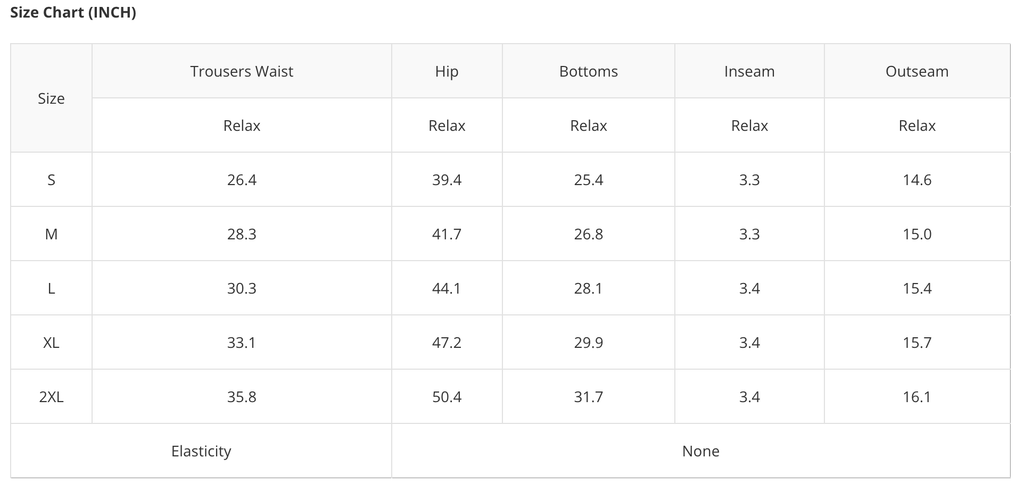Image resolution: width=1024 pixels, height=500 pixels.
Task: Click outseam value 16.1 for size 2XL
Action: [x=916, y=396]
